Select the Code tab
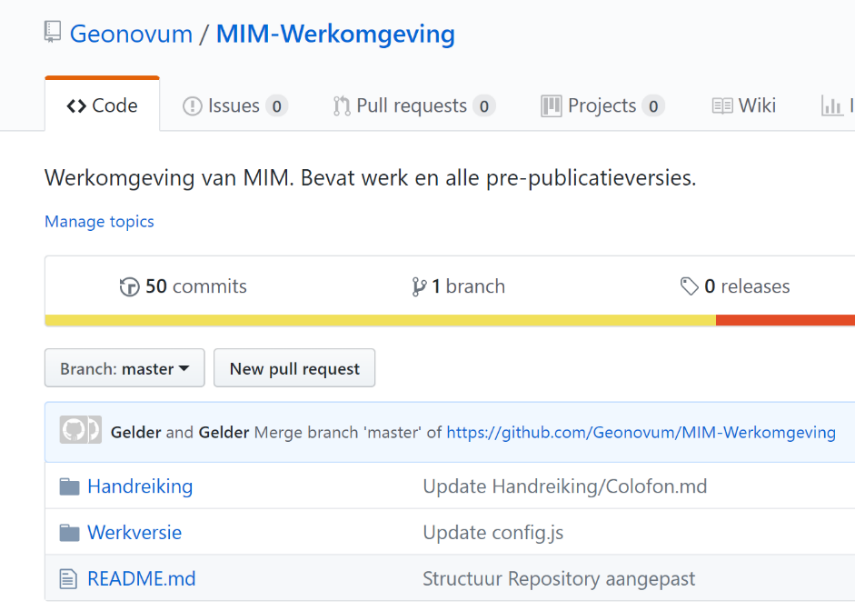Screen dimensions: 855x611 click(102, 105)
